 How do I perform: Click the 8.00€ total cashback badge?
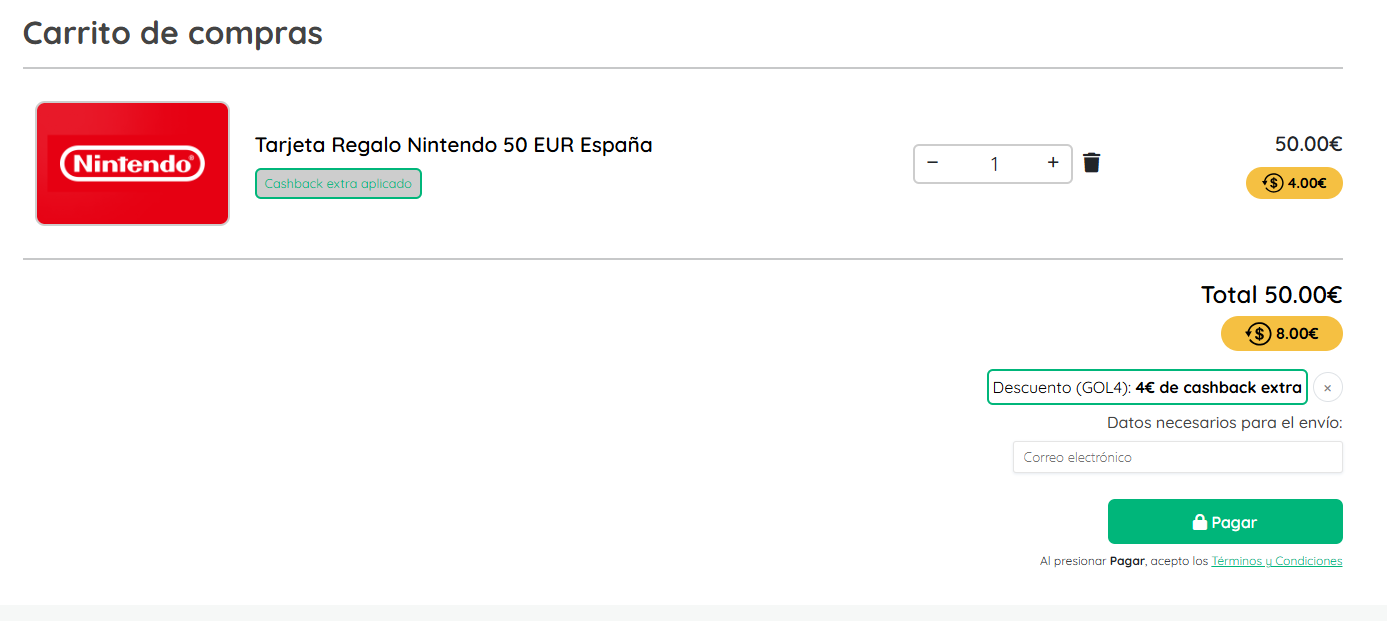point(1282,334)
